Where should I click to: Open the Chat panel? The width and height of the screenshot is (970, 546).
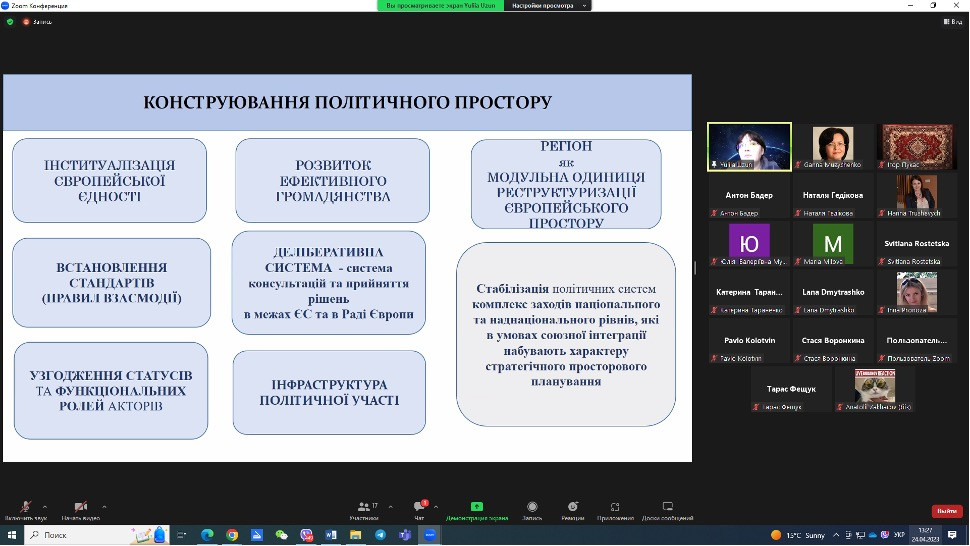(x=419, y=510)
